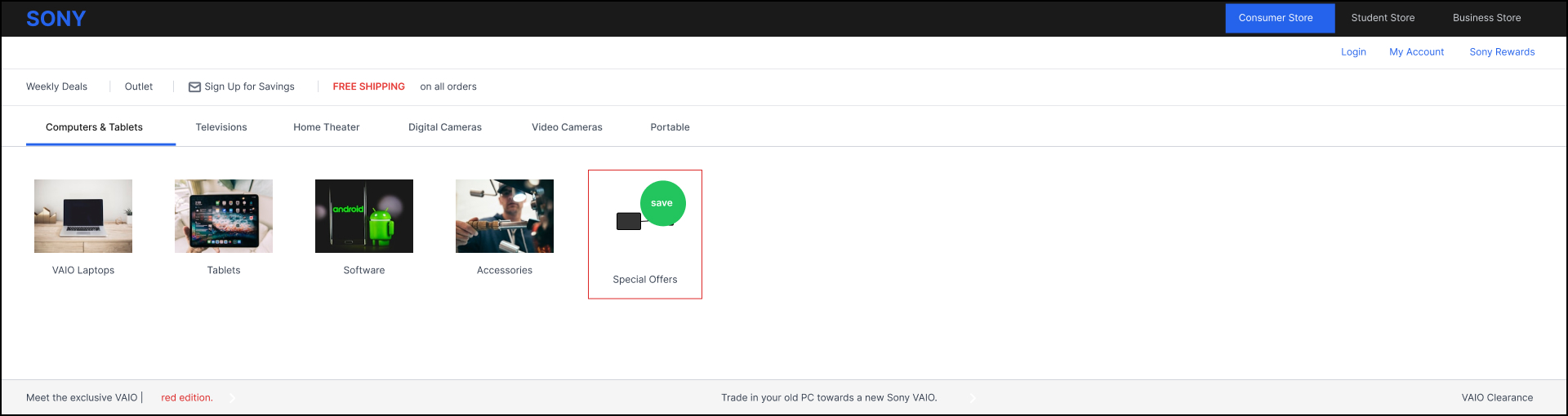This screenshot has height=416, width=1568.
Task: Go to My Account
Action: 1416,52
